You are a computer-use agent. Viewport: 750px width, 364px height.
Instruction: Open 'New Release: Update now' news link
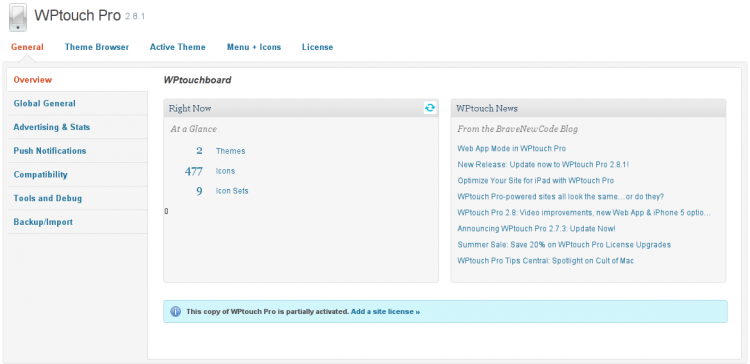tap(543, 165)
